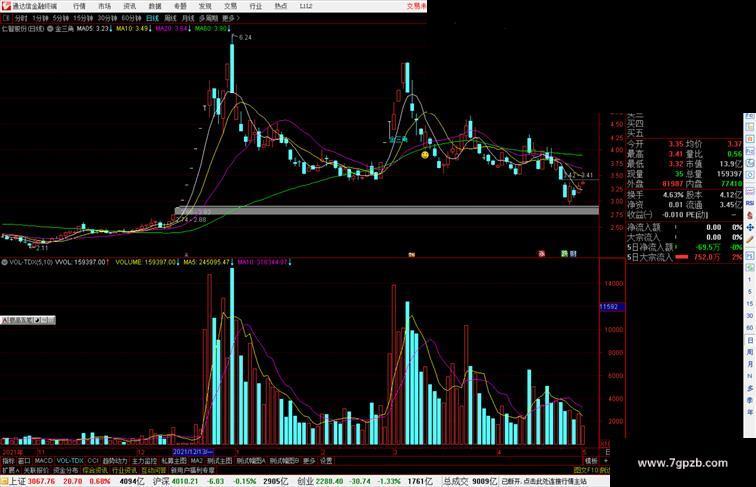Switch chart to 60分钟 period
Screen dimensions: 756x487
tap(131, 18)
